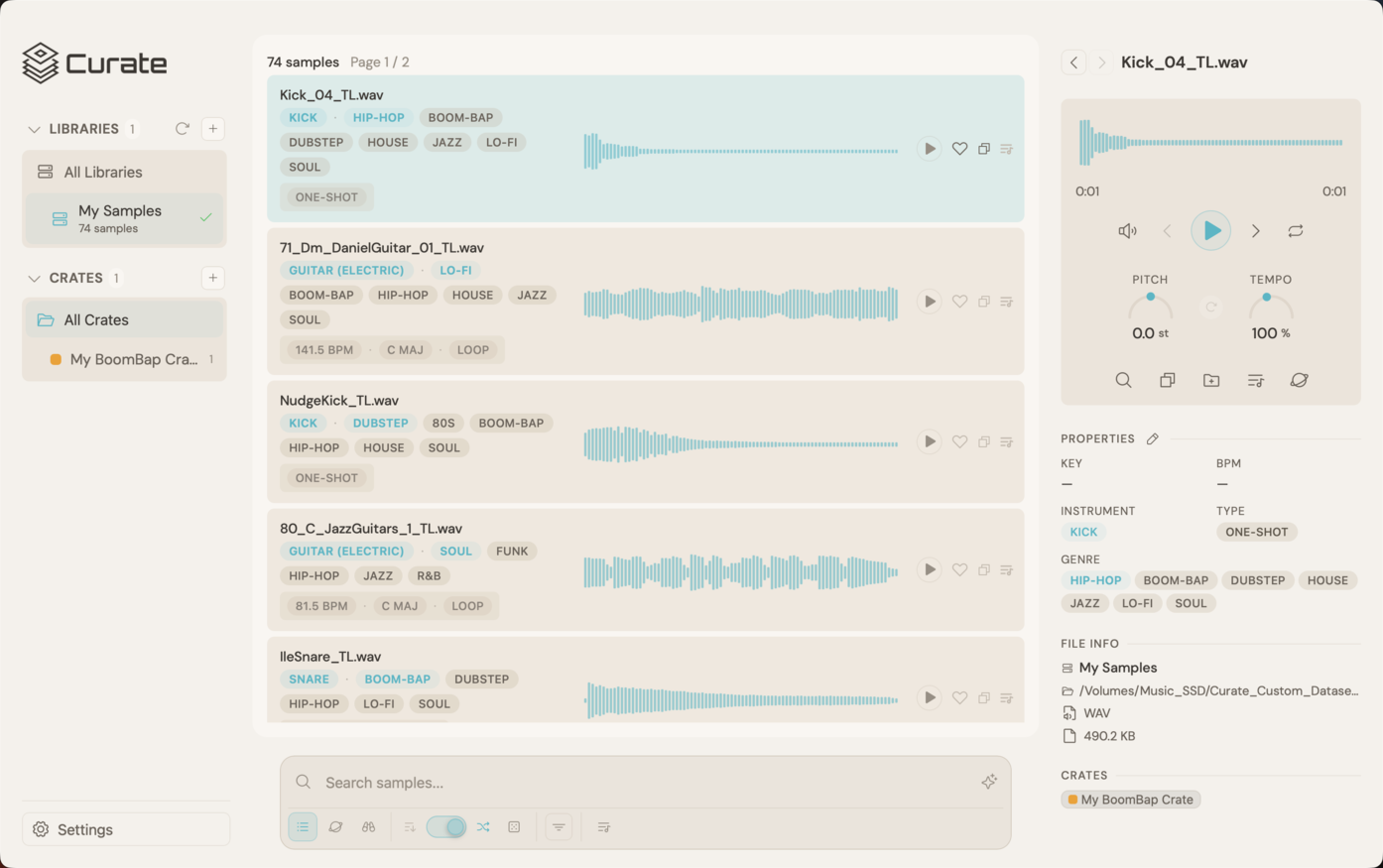This screenshot has width=1383, height=868.
Task: Toggle the switch next to the shuffle icon
Action: click(x=445, y=826)
